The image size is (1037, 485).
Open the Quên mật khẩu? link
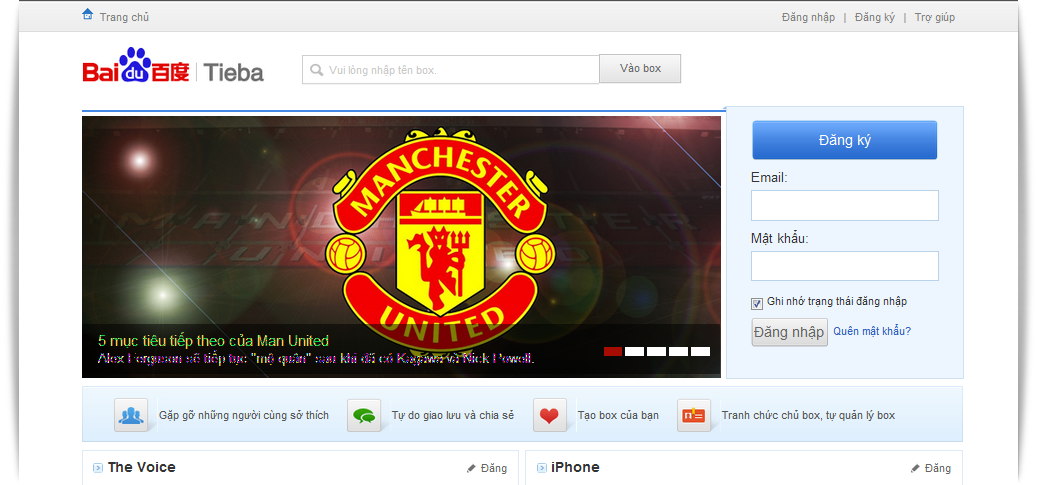[x=872, y=331]
